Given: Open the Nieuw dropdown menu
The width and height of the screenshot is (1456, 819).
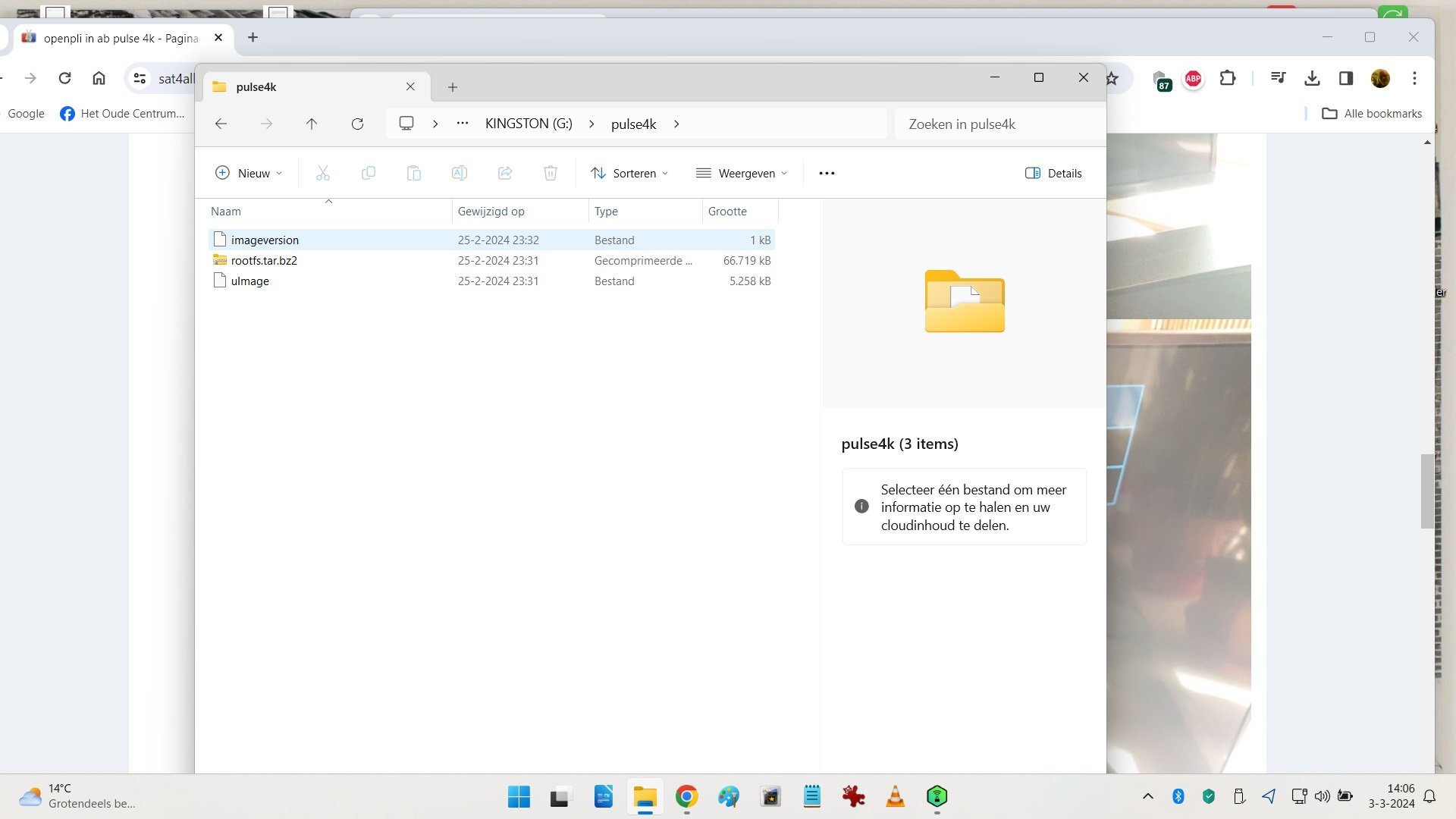Looking at the screenshot, I should pos(249,173).
